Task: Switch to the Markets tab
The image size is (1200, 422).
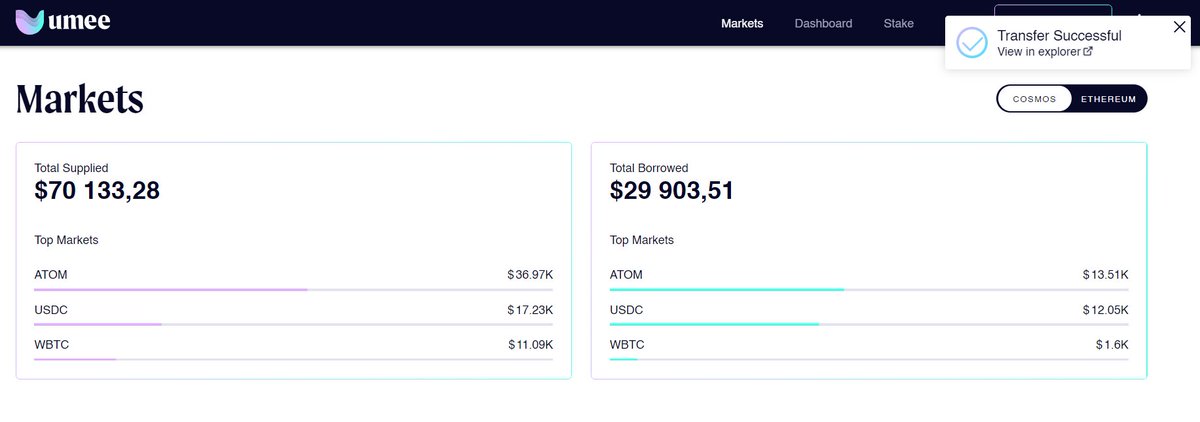Action: coord(742,23)
